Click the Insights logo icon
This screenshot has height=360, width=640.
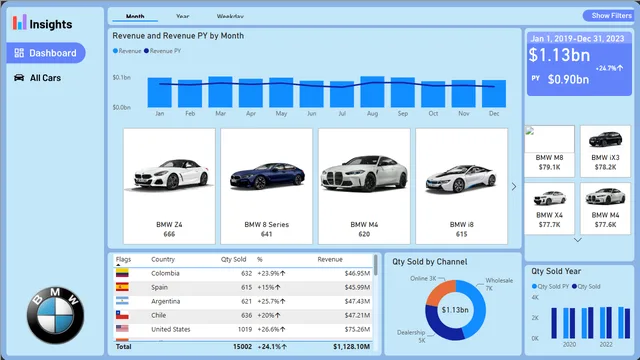(19, 22)
